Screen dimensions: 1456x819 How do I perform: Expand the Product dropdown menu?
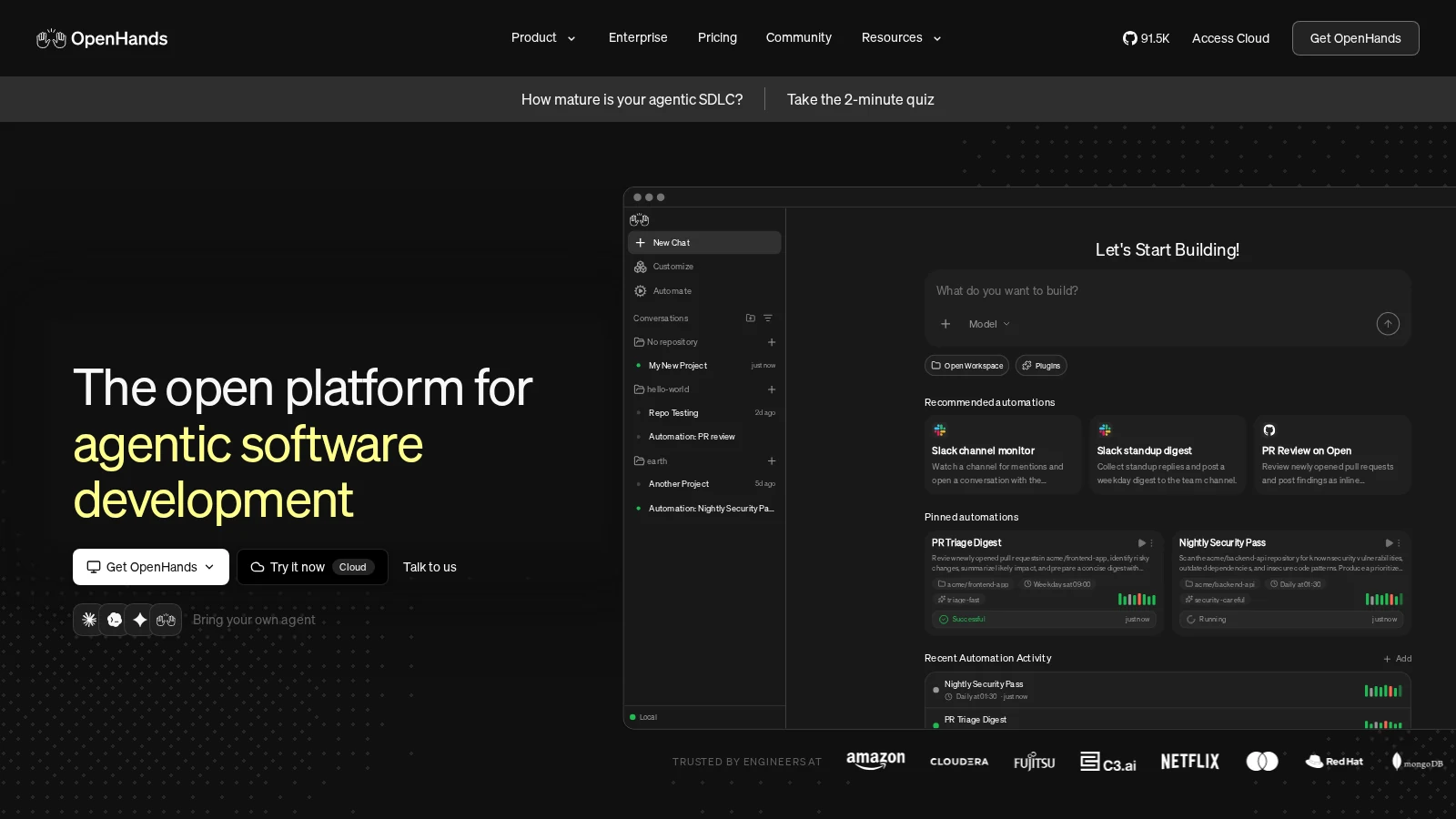543,37
